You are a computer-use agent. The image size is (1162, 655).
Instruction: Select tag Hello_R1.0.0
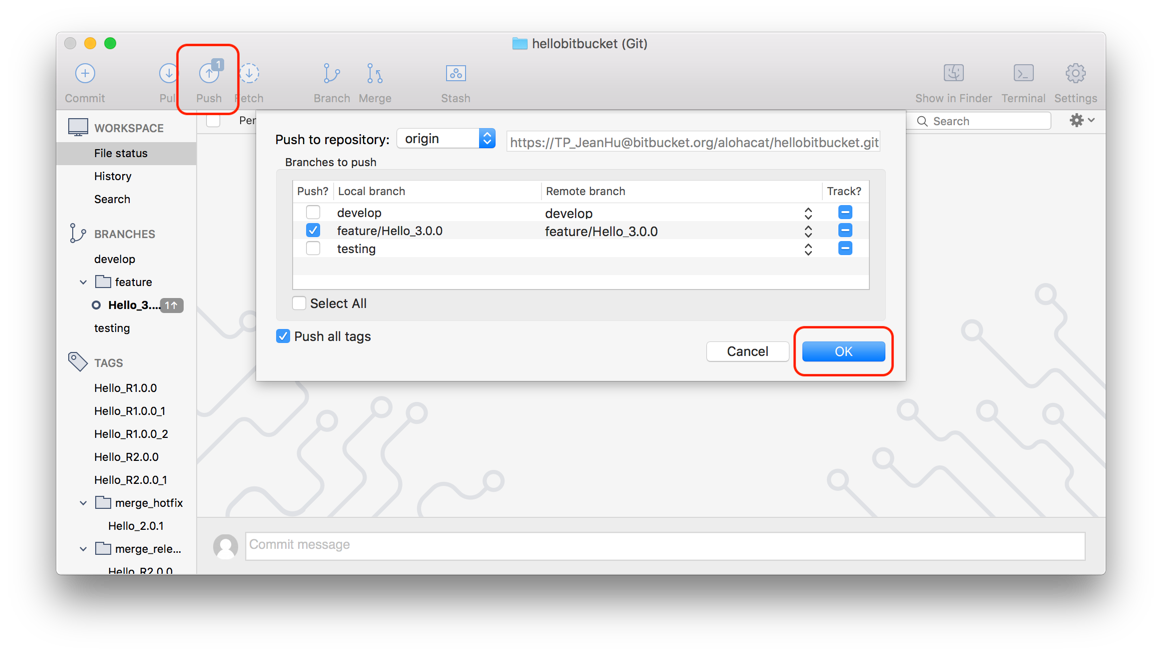click(x=127, y=388)
